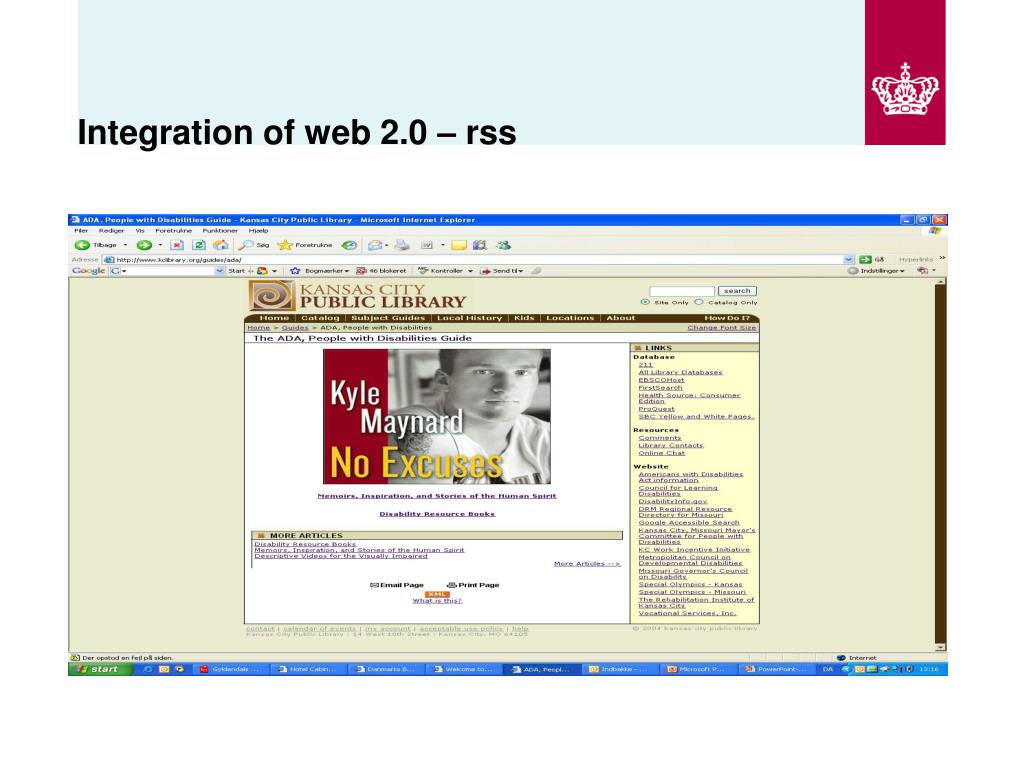This screenshot has height=768, width=1024.
Task: Click the yellow discussion note icon
Action: tap(459, 246)
